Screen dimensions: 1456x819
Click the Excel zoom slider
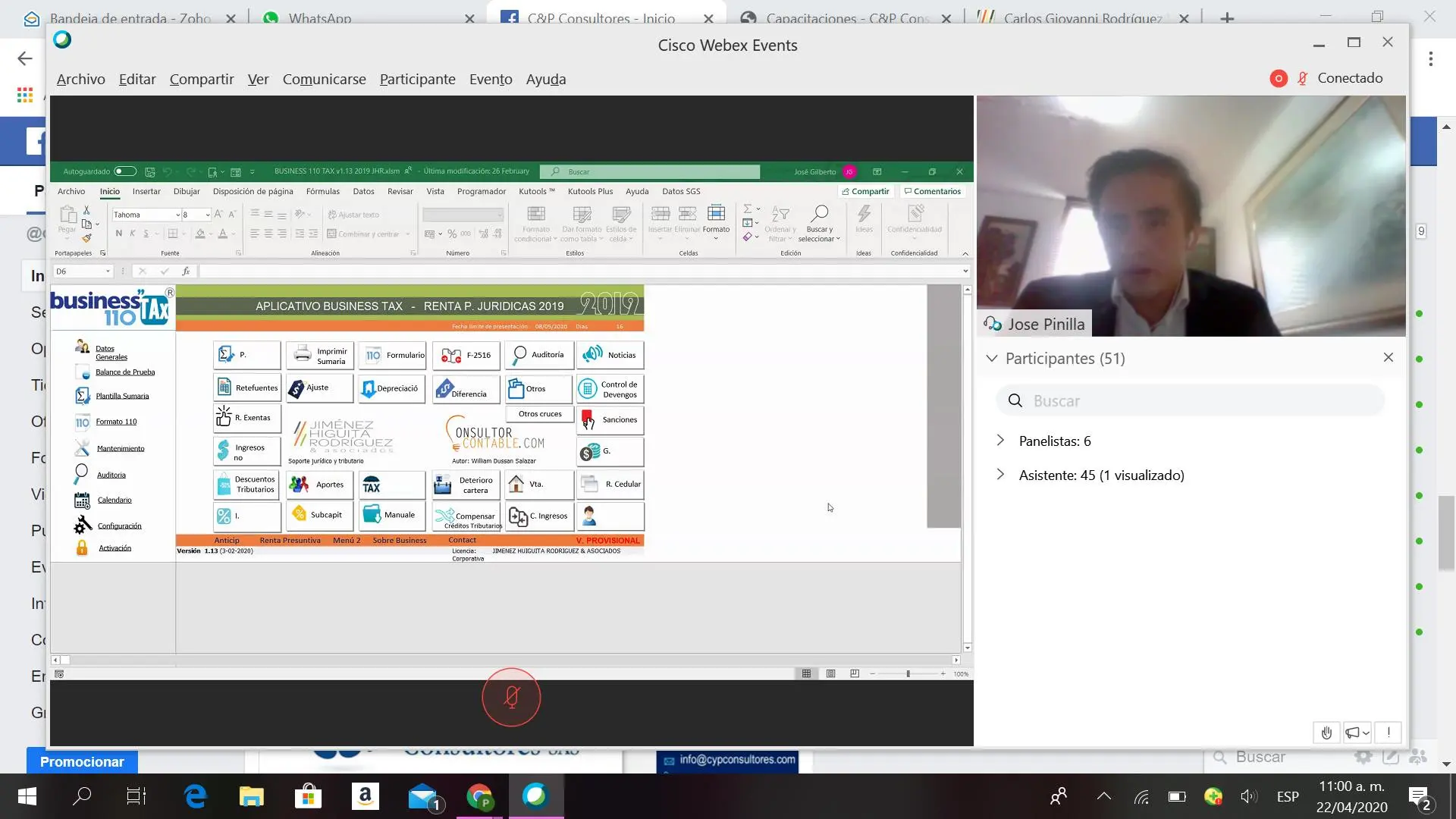point(908,674)
